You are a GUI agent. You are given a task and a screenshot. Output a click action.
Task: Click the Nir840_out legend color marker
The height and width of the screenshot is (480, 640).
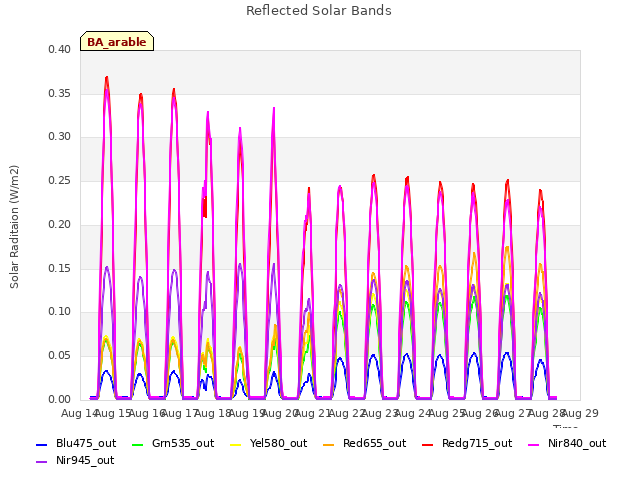pos(533,444)
